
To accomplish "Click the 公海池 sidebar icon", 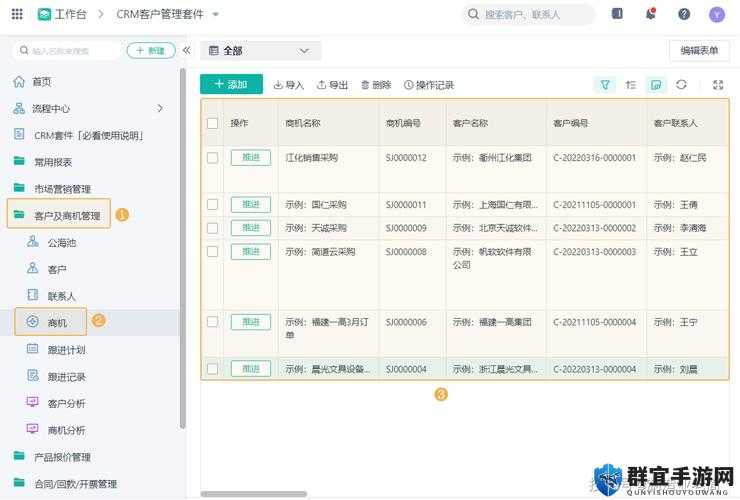I will pos(33,242).
